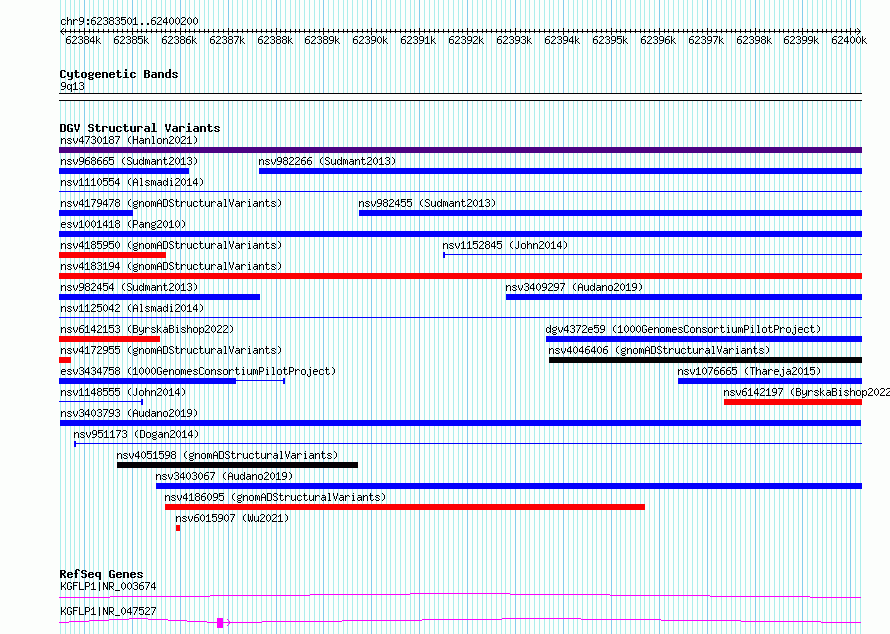Click nsv4183194 (gnomADStructuralVariants) label
This screenshot has width=890, height=634.
point(171,266)
